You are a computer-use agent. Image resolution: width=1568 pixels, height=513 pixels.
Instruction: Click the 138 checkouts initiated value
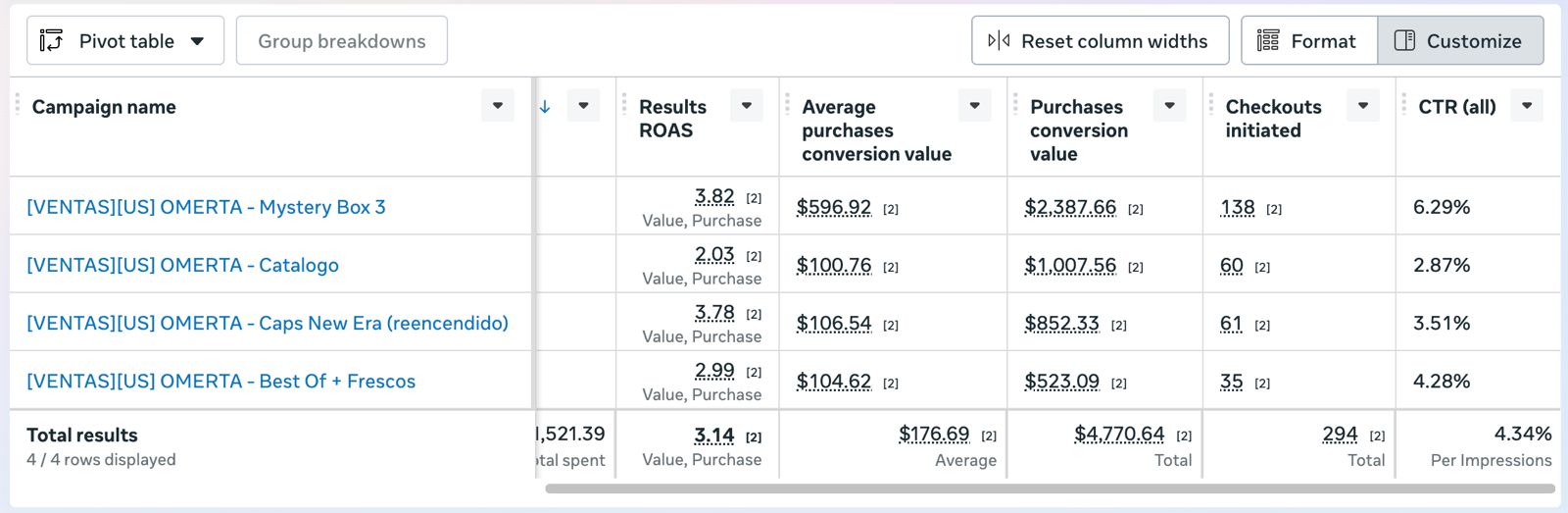tap(1238, 207)
